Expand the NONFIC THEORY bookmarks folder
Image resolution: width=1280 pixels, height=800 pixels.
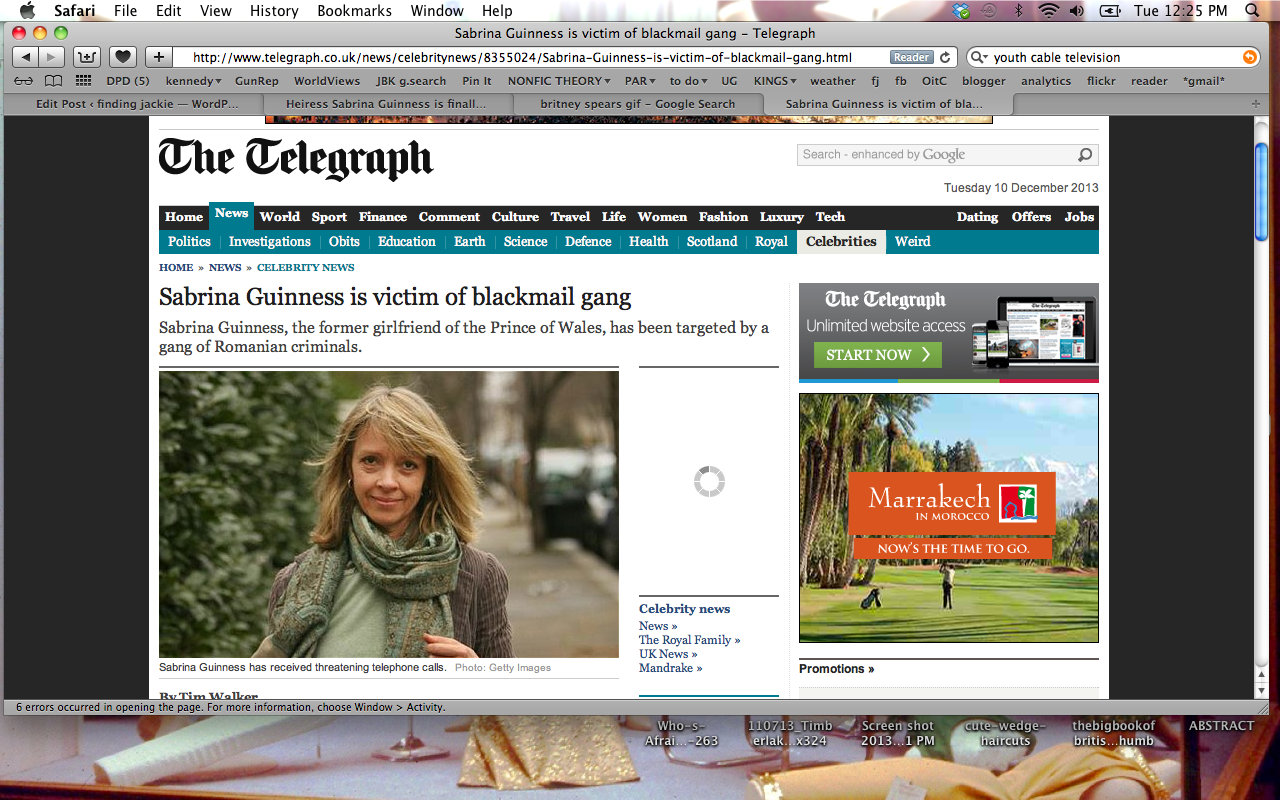559,81
